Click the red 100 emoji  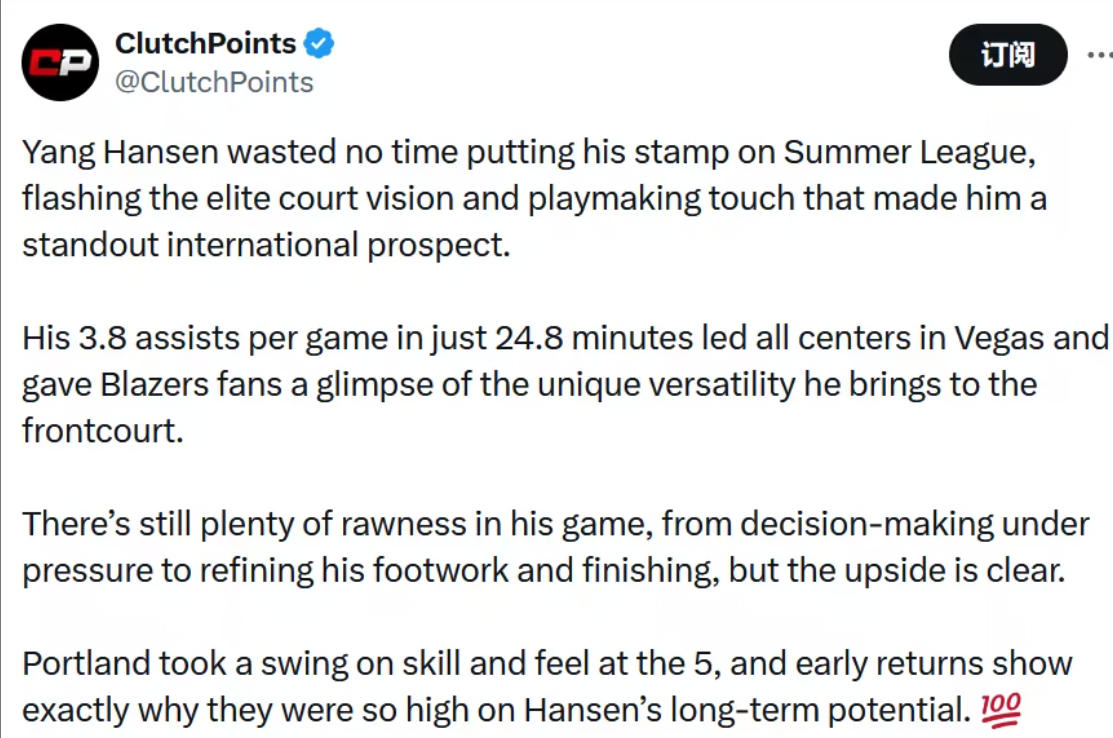[x=1000, y=710]
